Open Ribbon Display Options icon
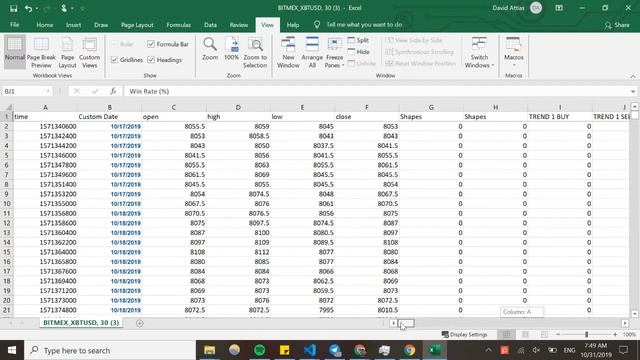 (559, 8)
